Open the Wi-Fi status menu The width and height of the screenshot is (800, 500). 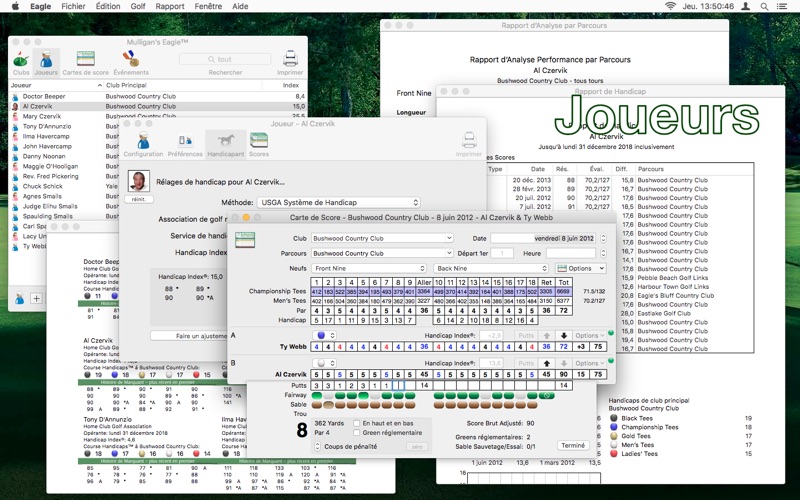click(670, 6)
